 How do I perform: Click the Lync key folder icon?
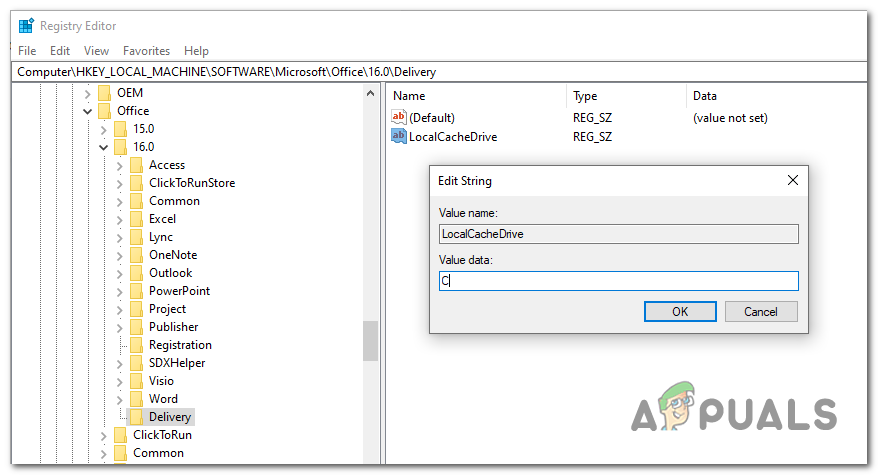(136, 237)
